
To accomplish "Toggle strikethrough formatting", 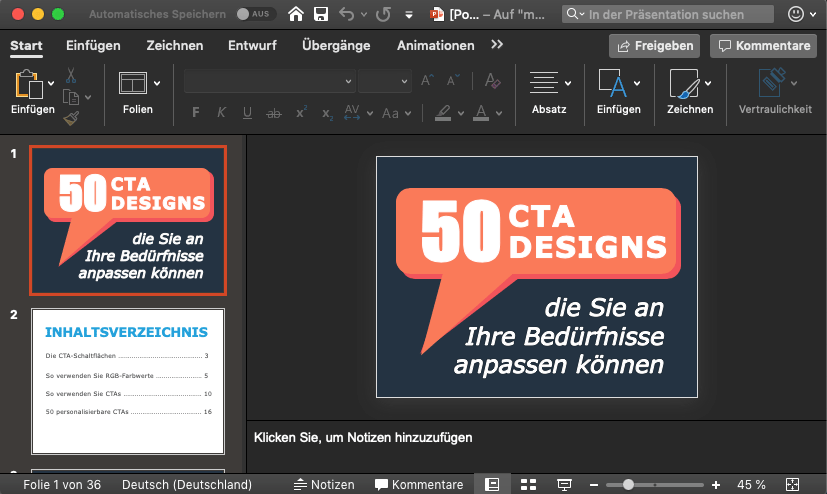I will pyautogui.click(x=274, y=113).
